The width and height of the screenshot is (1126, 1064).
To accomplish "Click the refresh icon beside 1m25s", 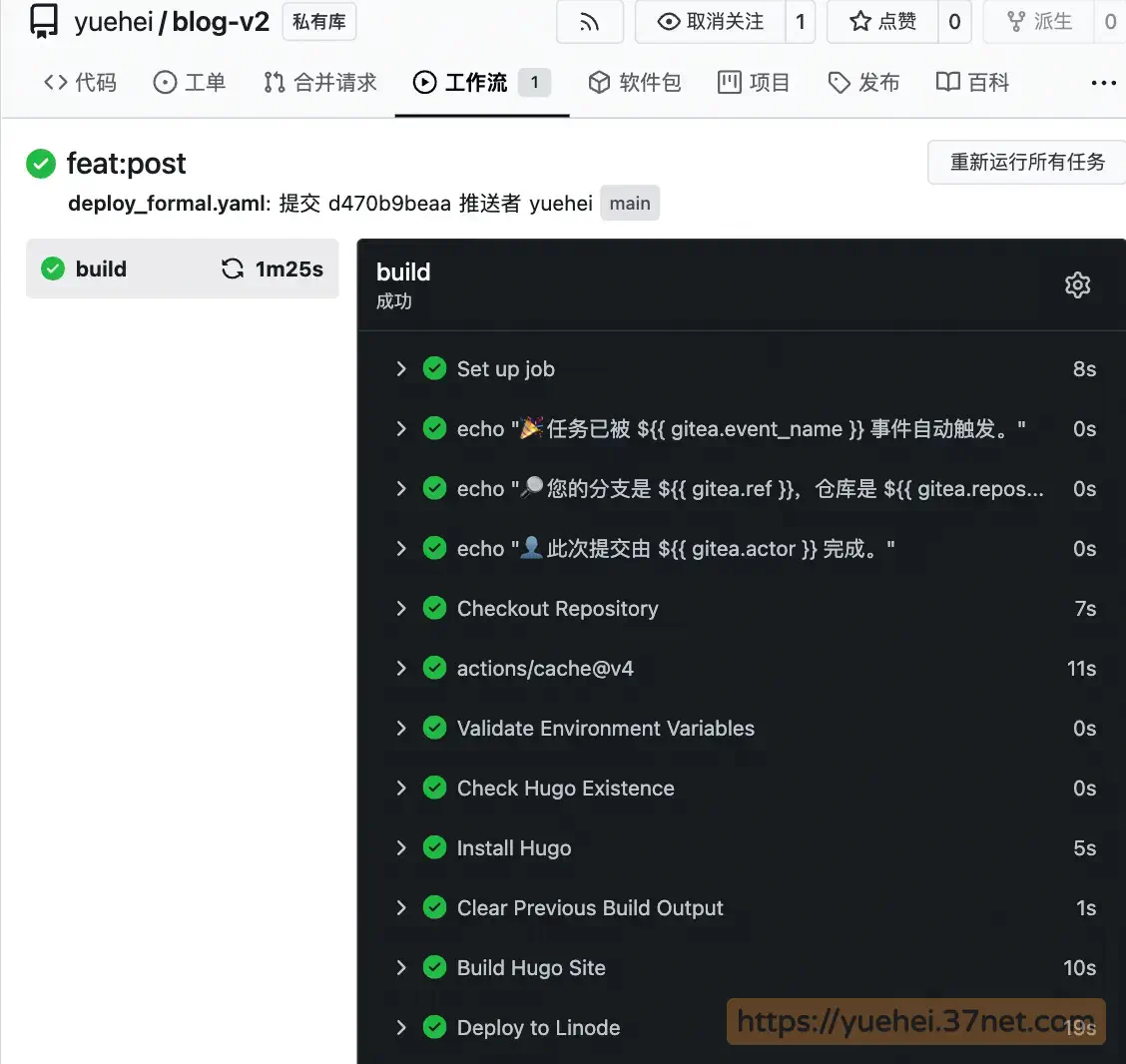I will [x=232, y=267].
